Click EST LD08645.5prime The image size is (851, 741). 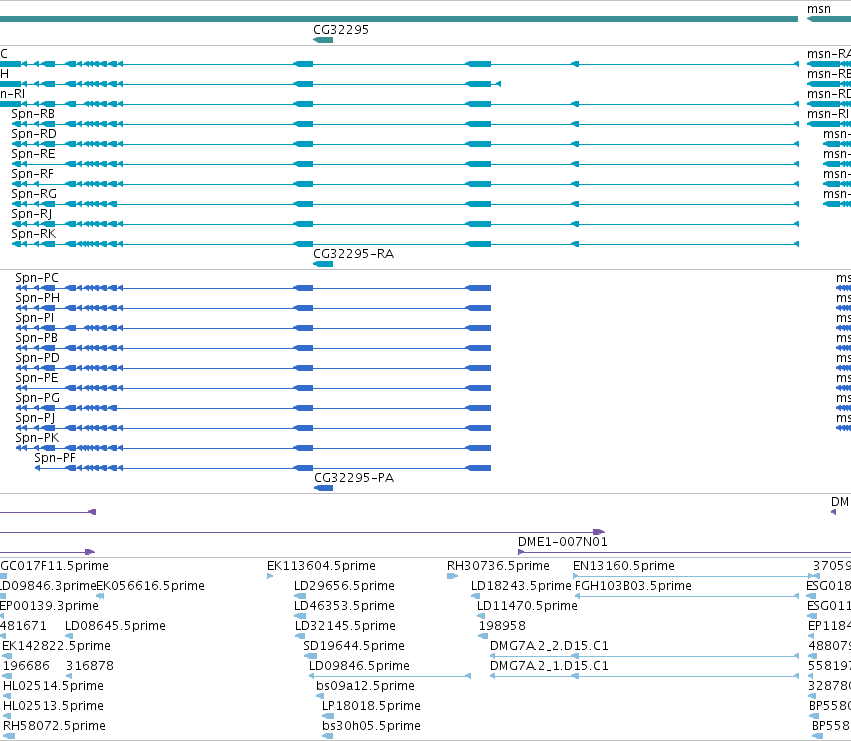115,626
